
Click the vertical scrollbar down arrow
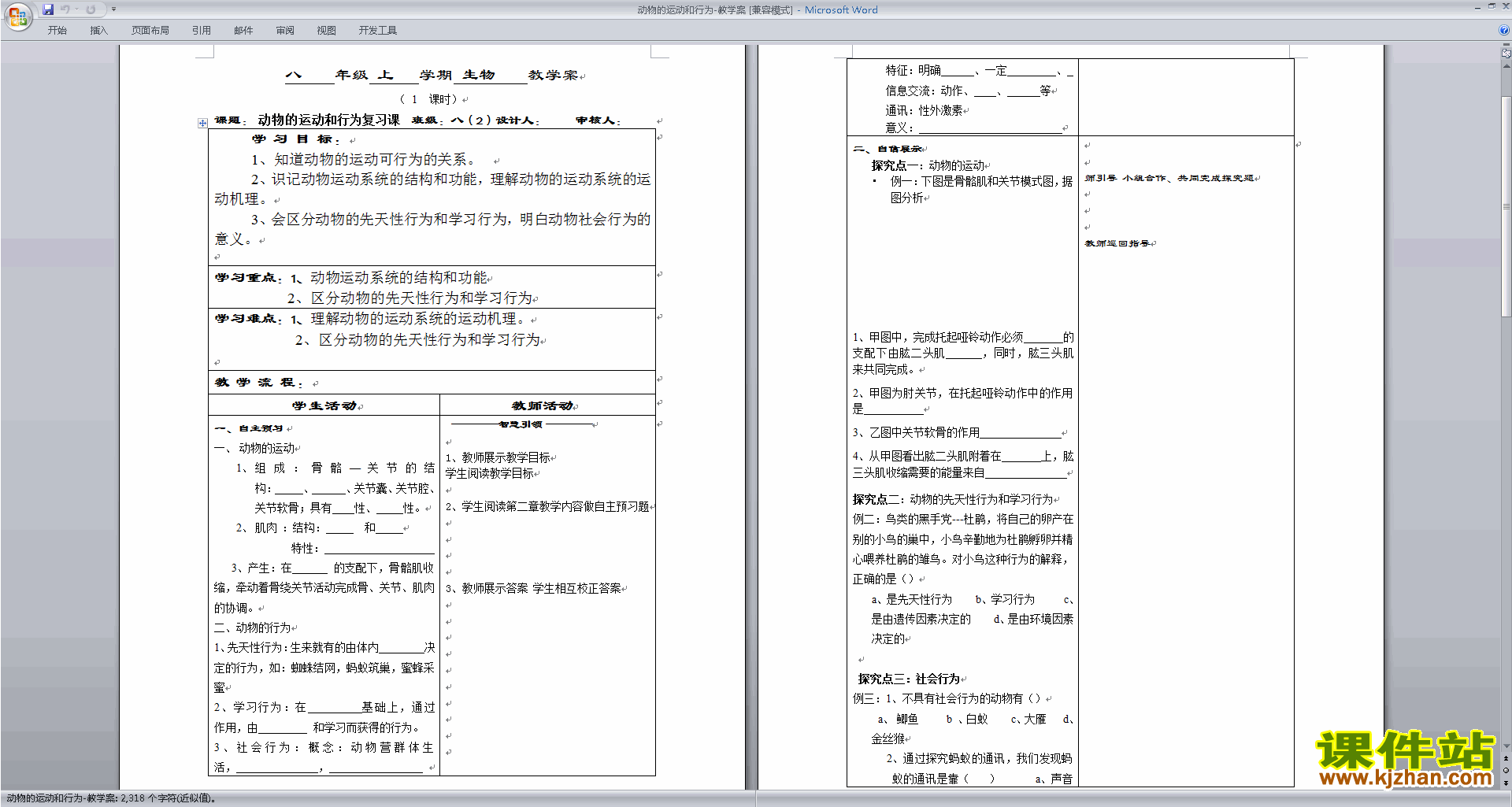(x=1506, y=746)
